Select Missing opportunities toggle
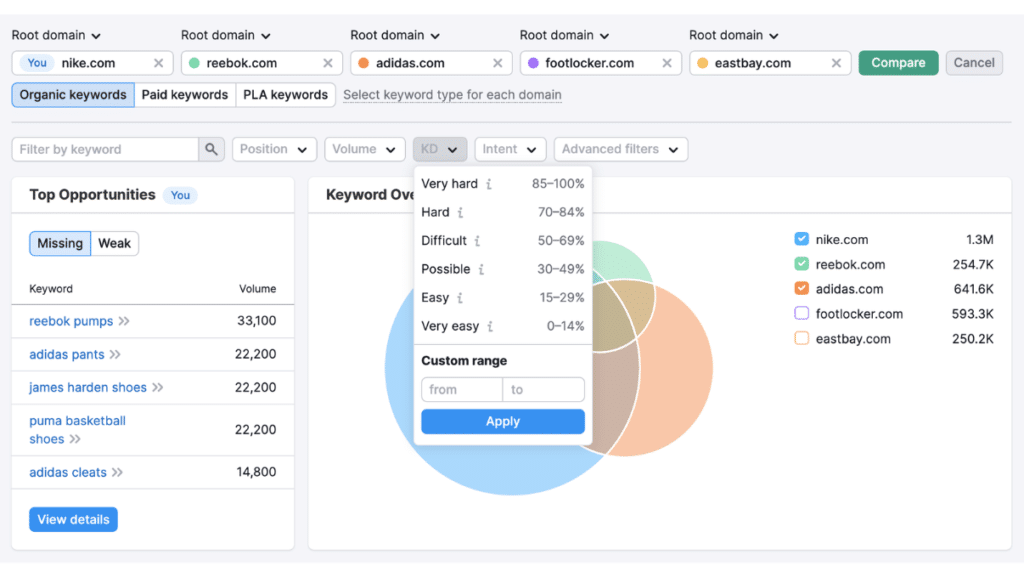Viewport: 1024px width, 577px height. (x=60, y=243)
